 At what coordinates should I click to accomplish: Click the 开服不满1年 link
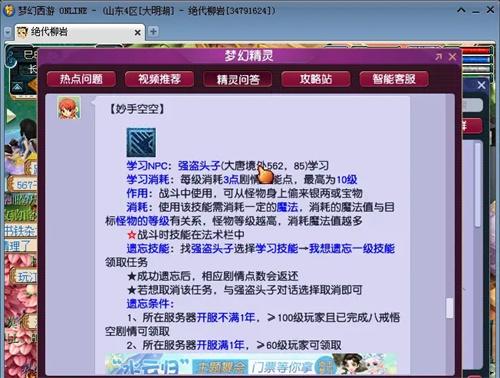click(226, 317)
